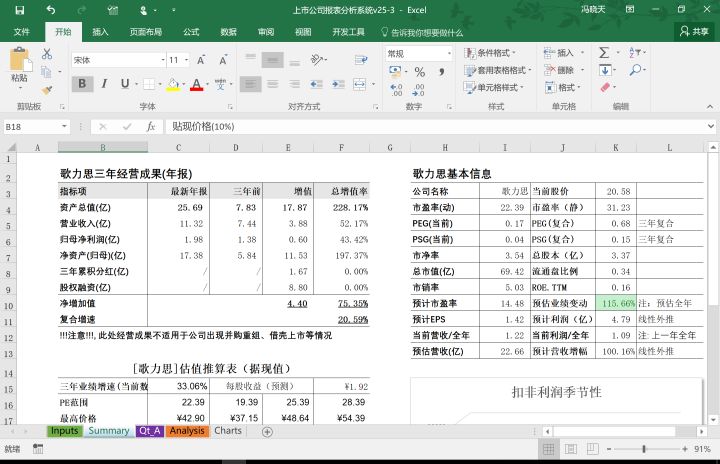Align text to the right
The height and width of the screenshot is (464, 720).
[x=294, y=84]
